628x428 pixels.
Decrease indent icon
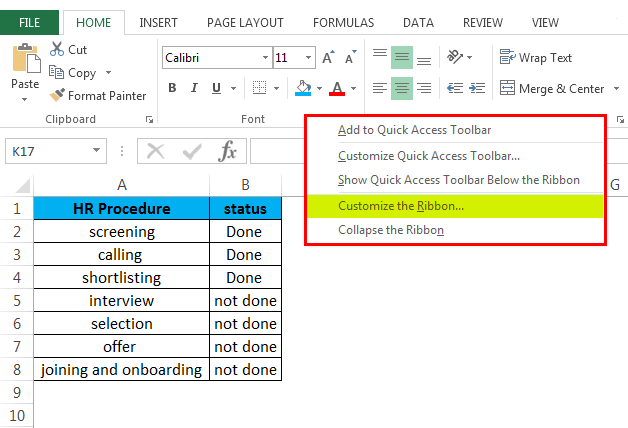tap(455, 88)
